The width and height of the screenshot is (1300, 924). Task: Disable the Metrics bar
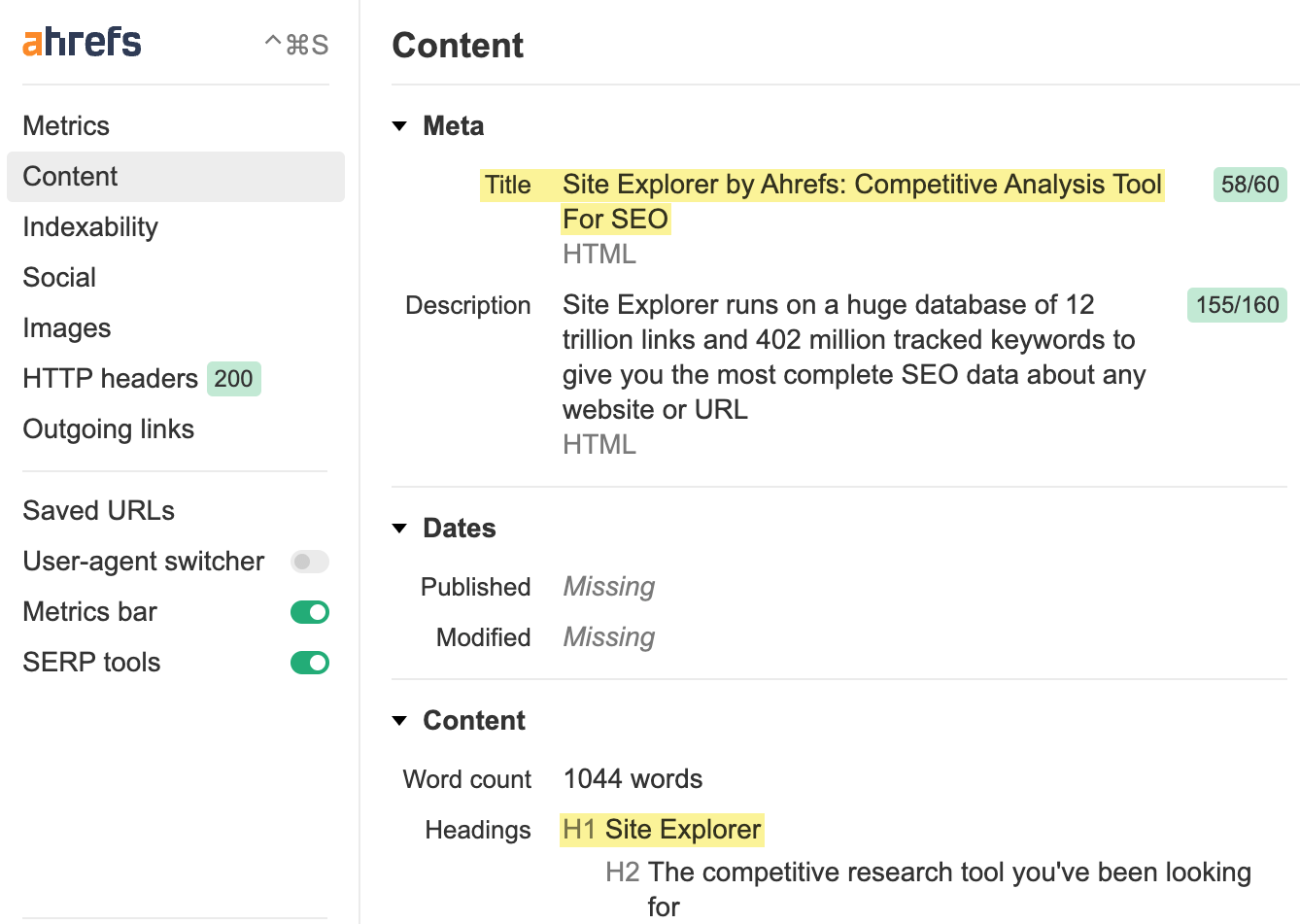click(x=309, y=612)
